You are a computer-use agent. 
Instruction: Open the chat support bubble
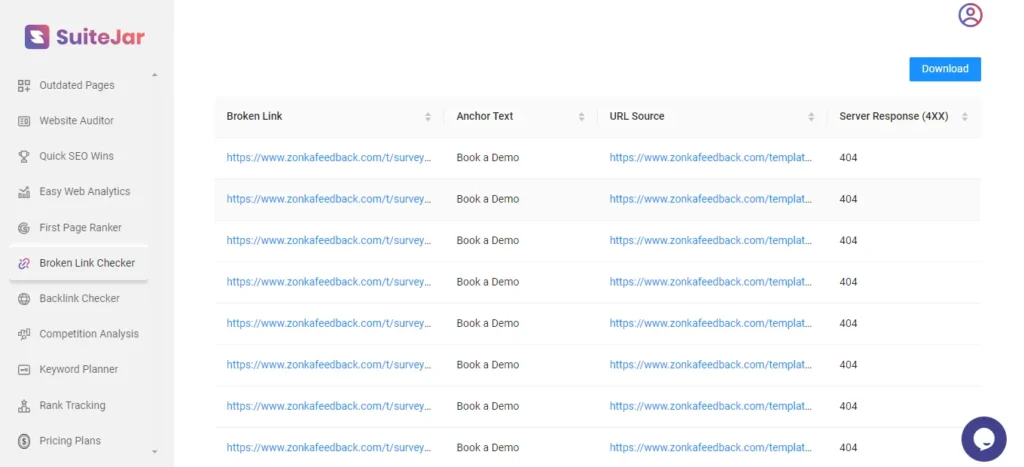click(x=984, y=439)
